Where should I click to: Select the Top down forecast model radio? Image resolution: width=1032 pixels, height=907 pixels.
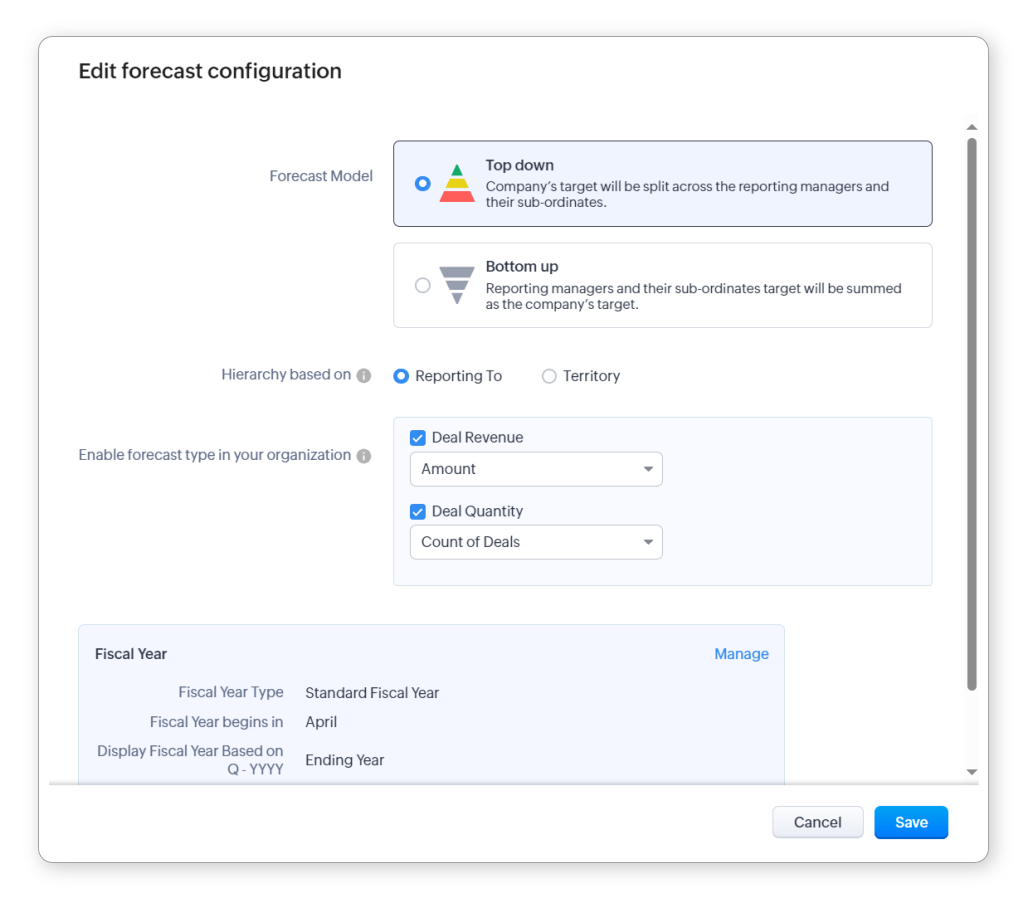[x=423, y=184]
